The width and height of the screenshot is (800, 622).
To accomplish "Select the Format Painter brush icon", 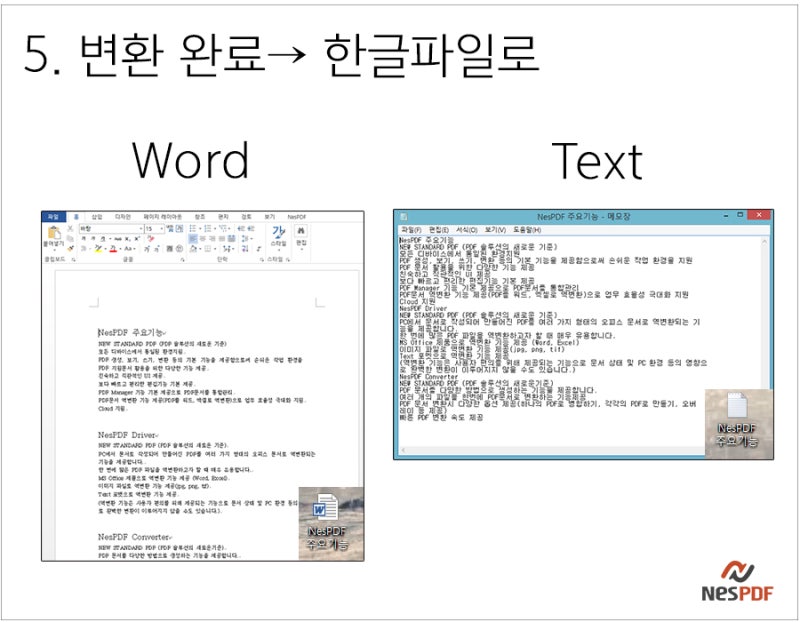I will click(70, 248).
